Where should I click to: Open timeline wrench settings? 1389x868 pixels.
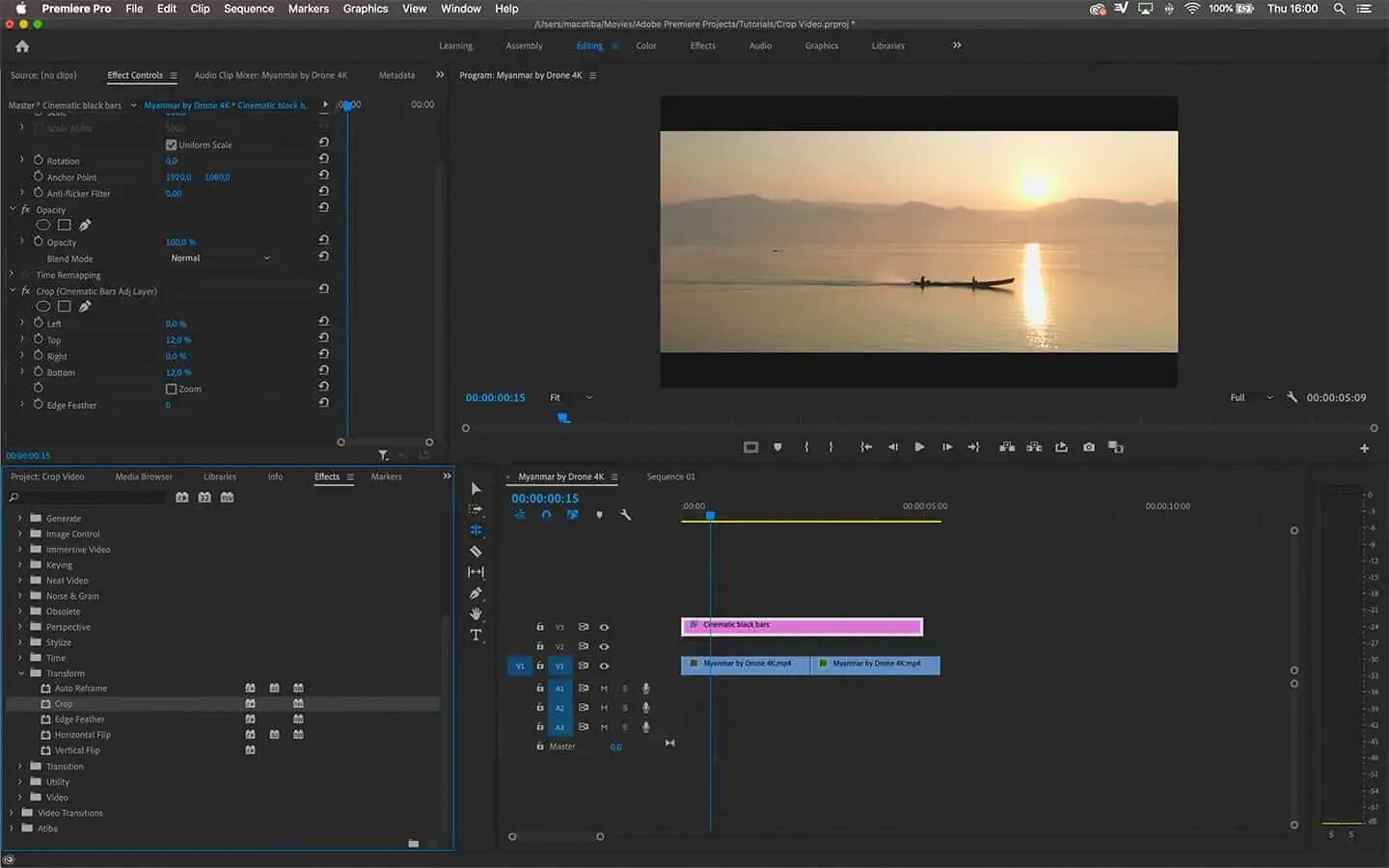pyautogui.click(x=625, y=515)
